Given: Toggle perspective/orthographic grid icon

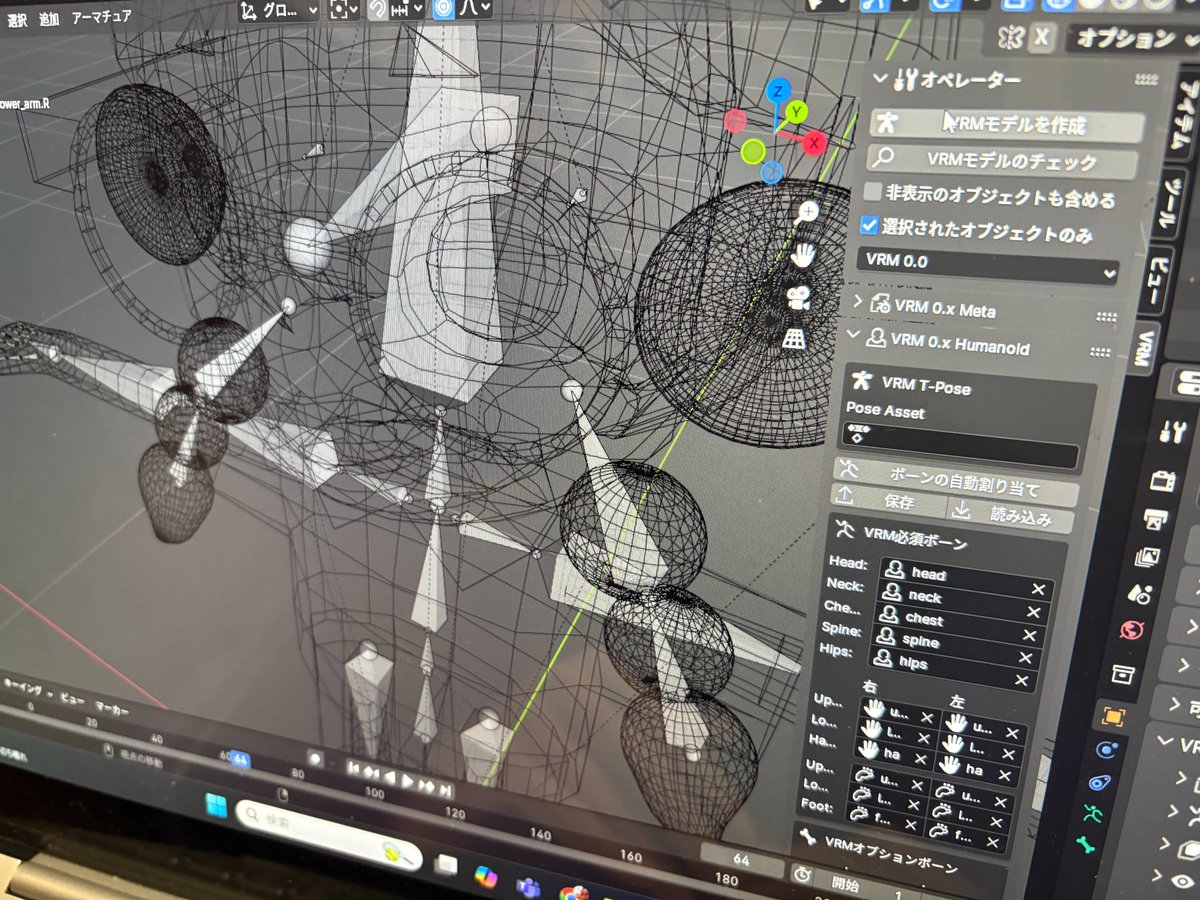Looking at the screenshot, I should (792, 339).
